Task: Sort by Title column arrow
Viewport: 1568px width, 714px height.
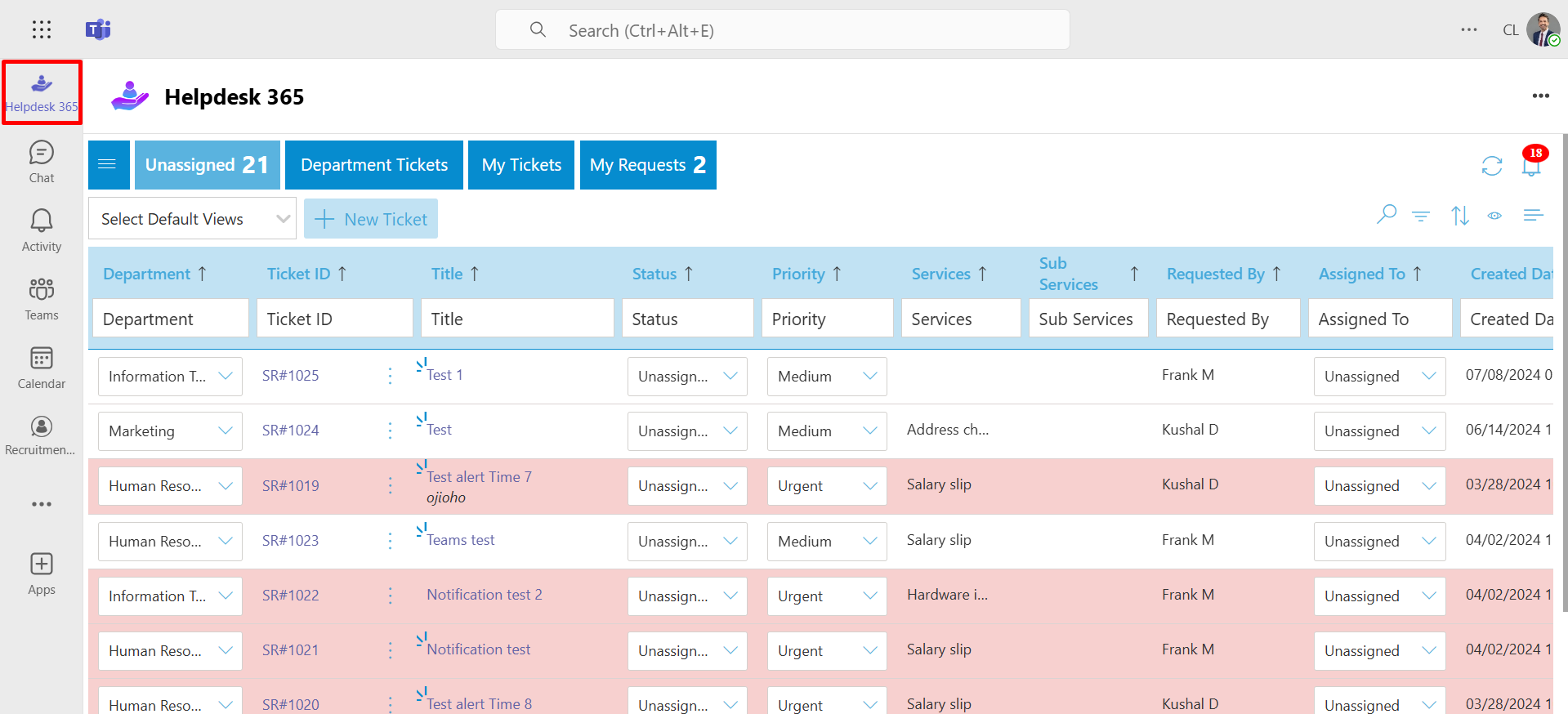Action: pos(474,274)
